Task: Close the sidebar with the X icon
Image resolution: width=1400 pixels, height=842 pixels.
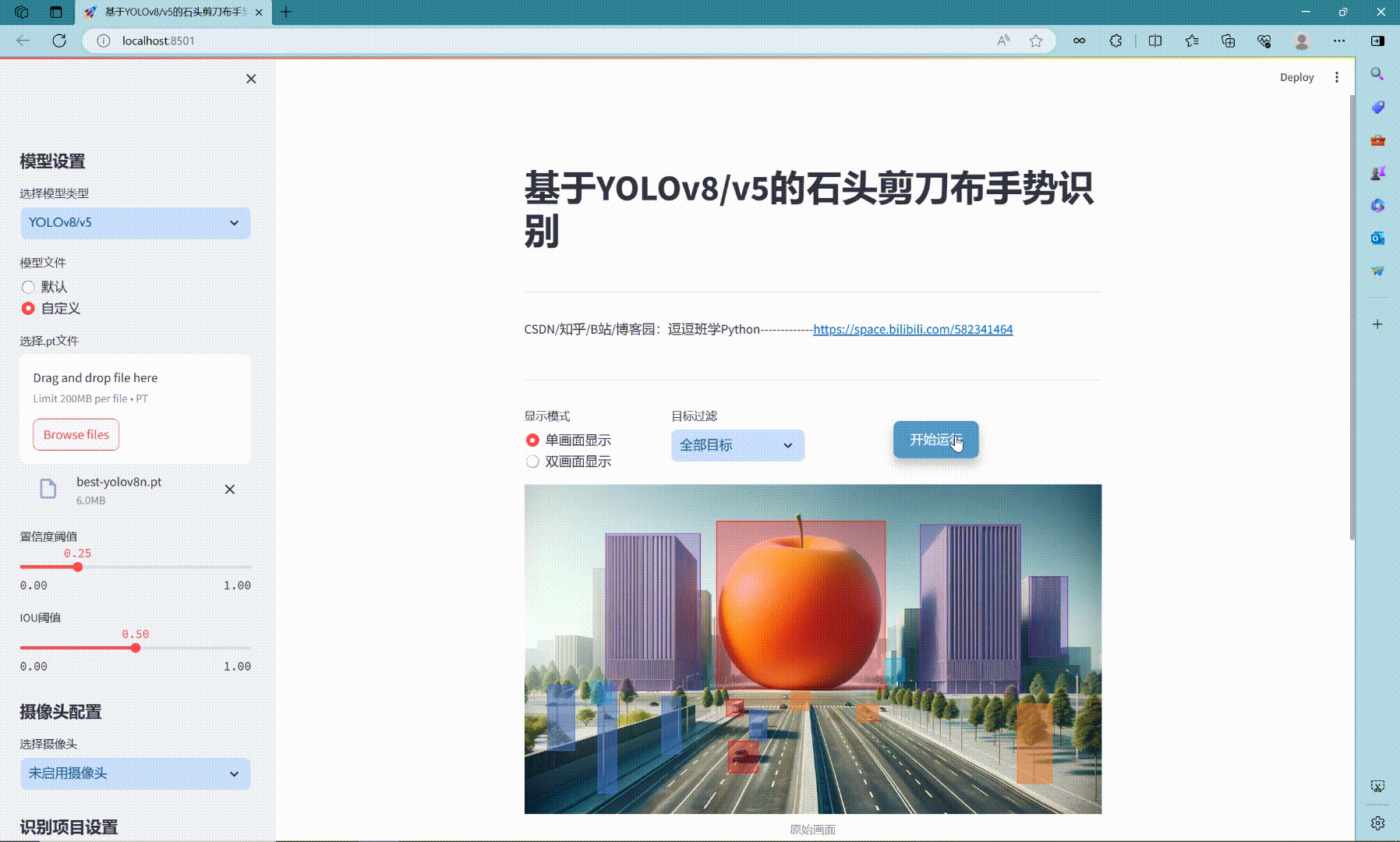Action: pyautogui.click(x=251, y=79)
